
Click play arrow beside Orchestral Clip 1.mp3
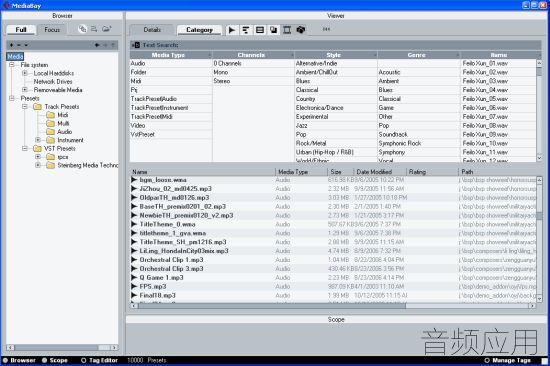[134, 260]
